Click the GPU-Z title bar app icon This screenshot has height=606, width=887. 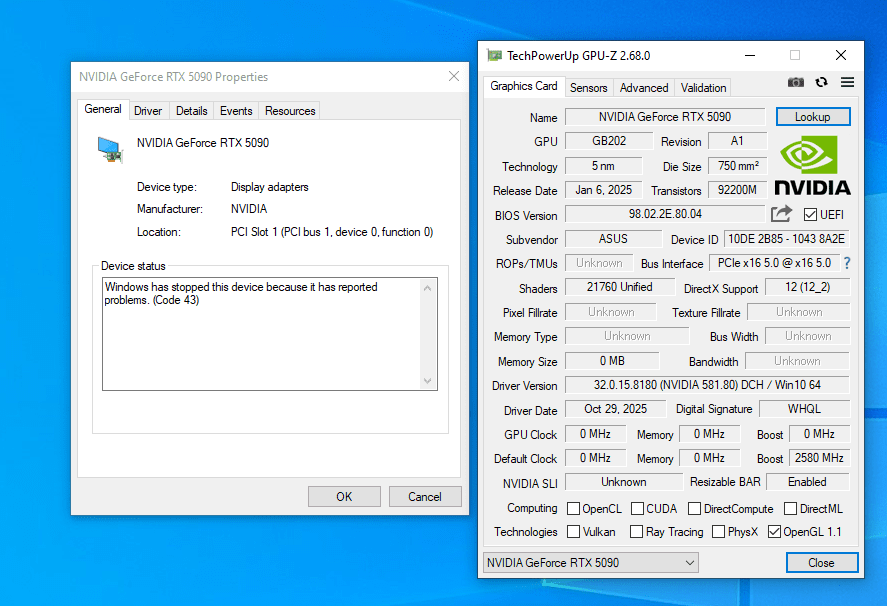click(494, 55)
